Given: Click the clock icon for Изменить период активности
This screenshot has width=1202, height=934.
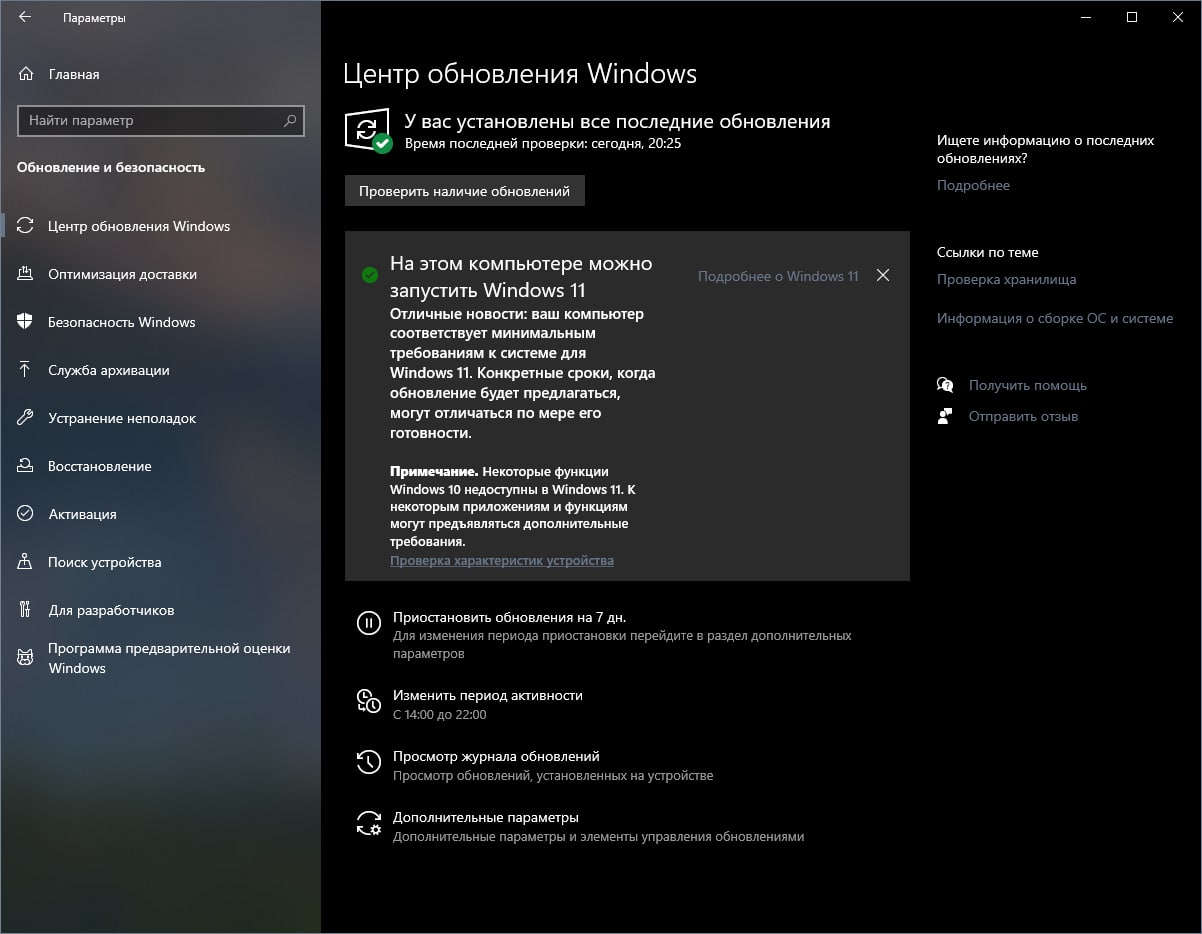Looking at the screenshot, I should pos(369,702).
